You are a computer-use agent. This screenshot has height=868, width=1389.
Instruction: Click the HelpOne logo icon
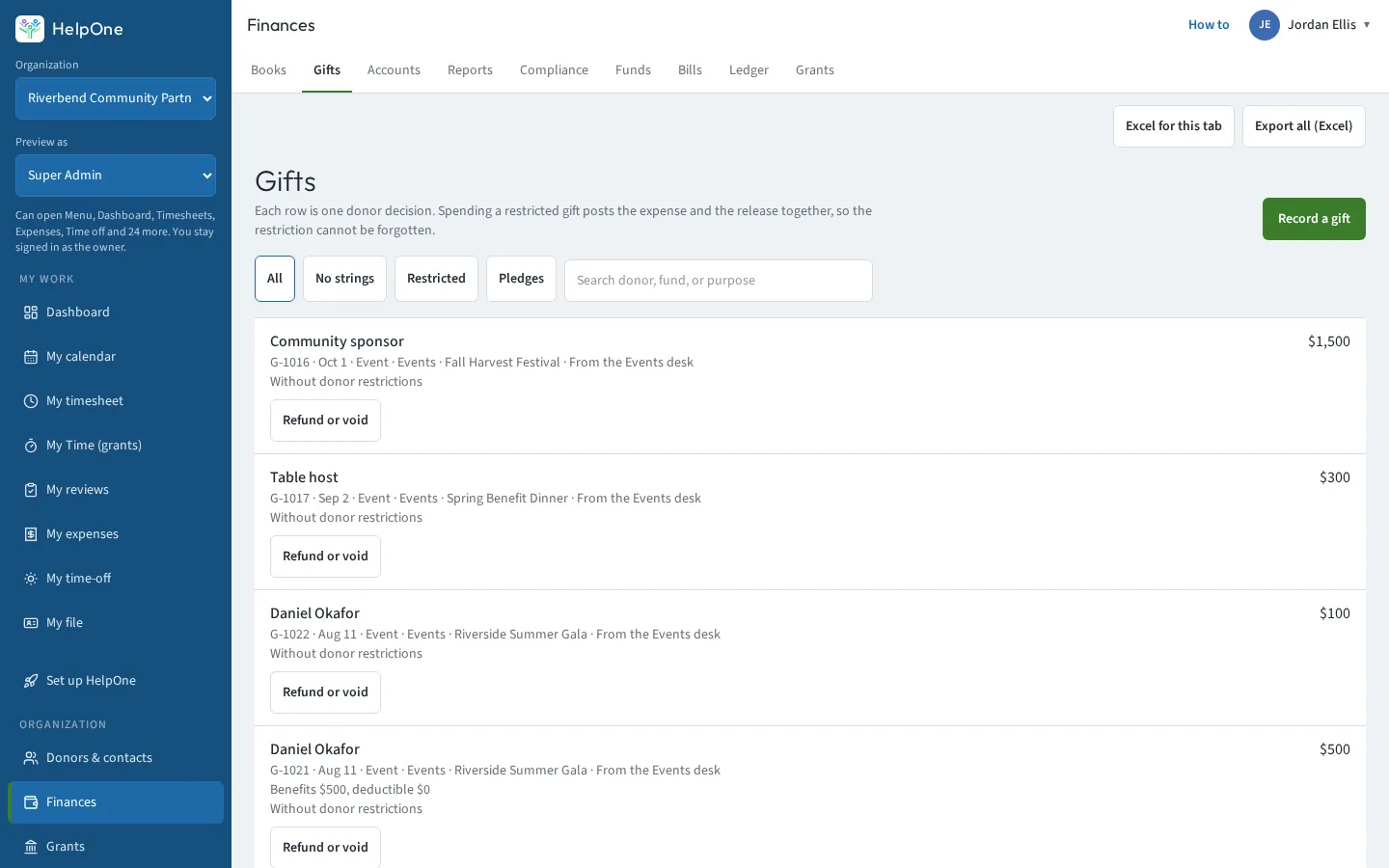point(30,29)
